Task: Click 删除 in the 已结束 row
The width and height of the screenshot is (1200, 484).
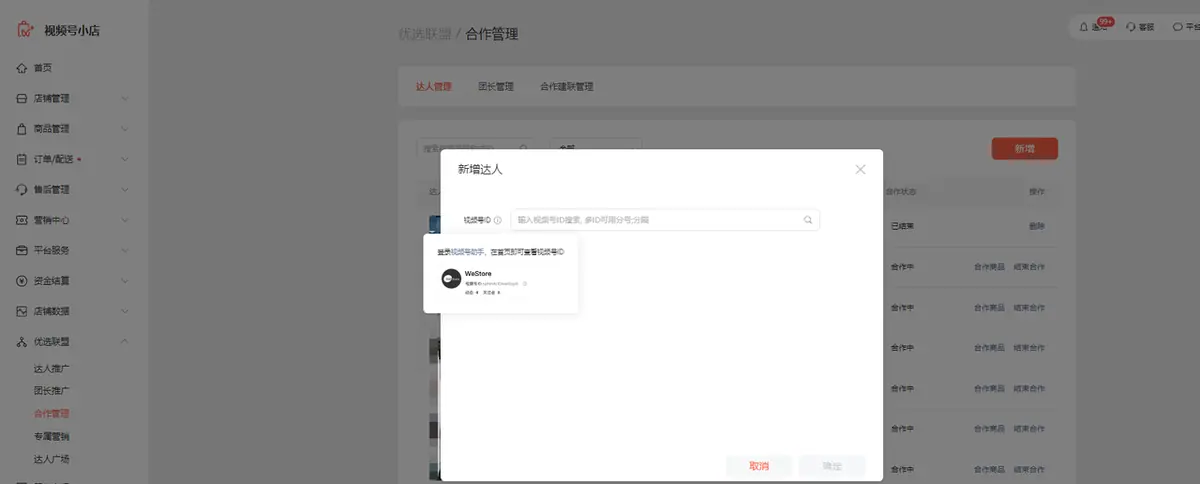Action: tap(1037, 226)
